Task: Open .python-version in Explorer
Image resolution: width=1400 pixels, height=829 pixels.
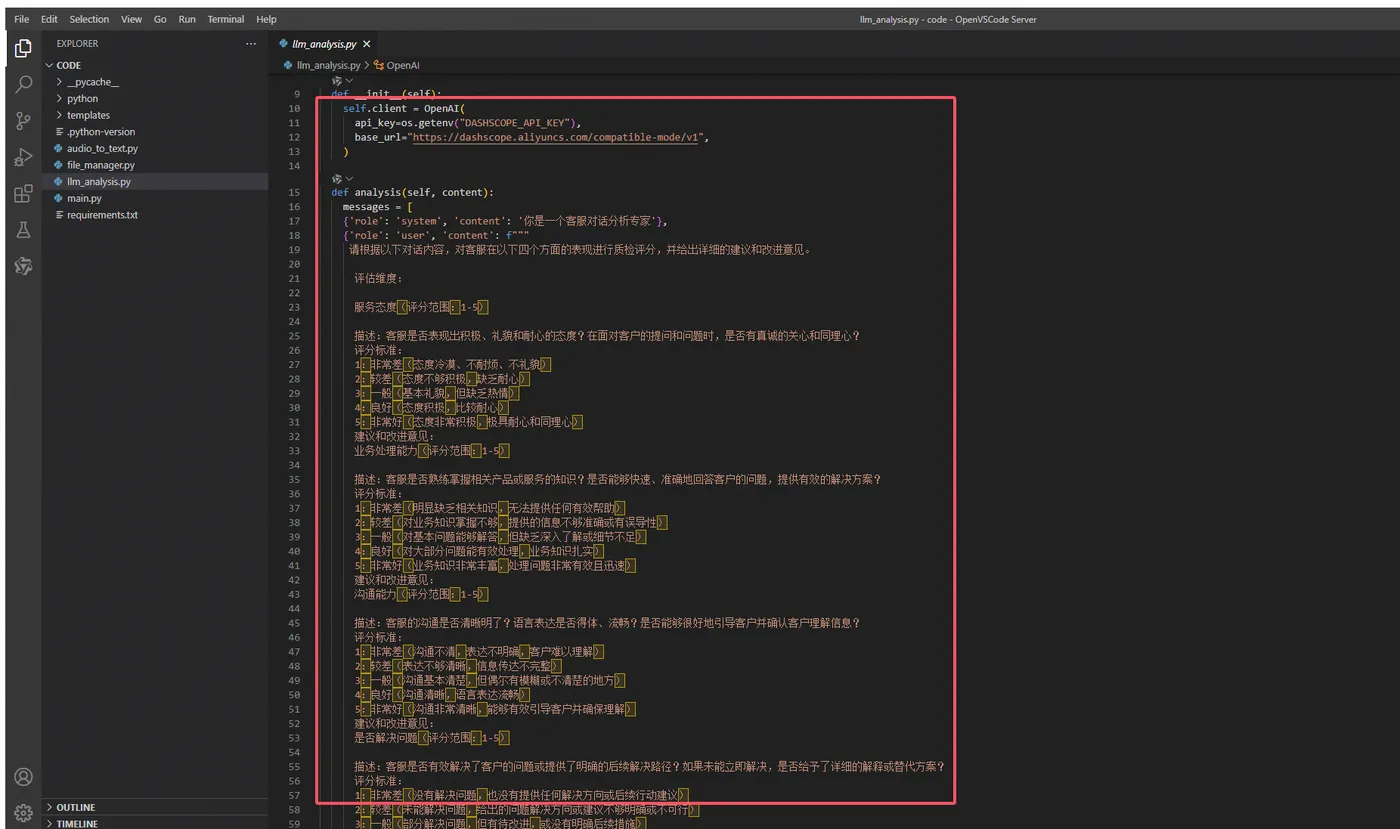Action: [x=101, y=132]
